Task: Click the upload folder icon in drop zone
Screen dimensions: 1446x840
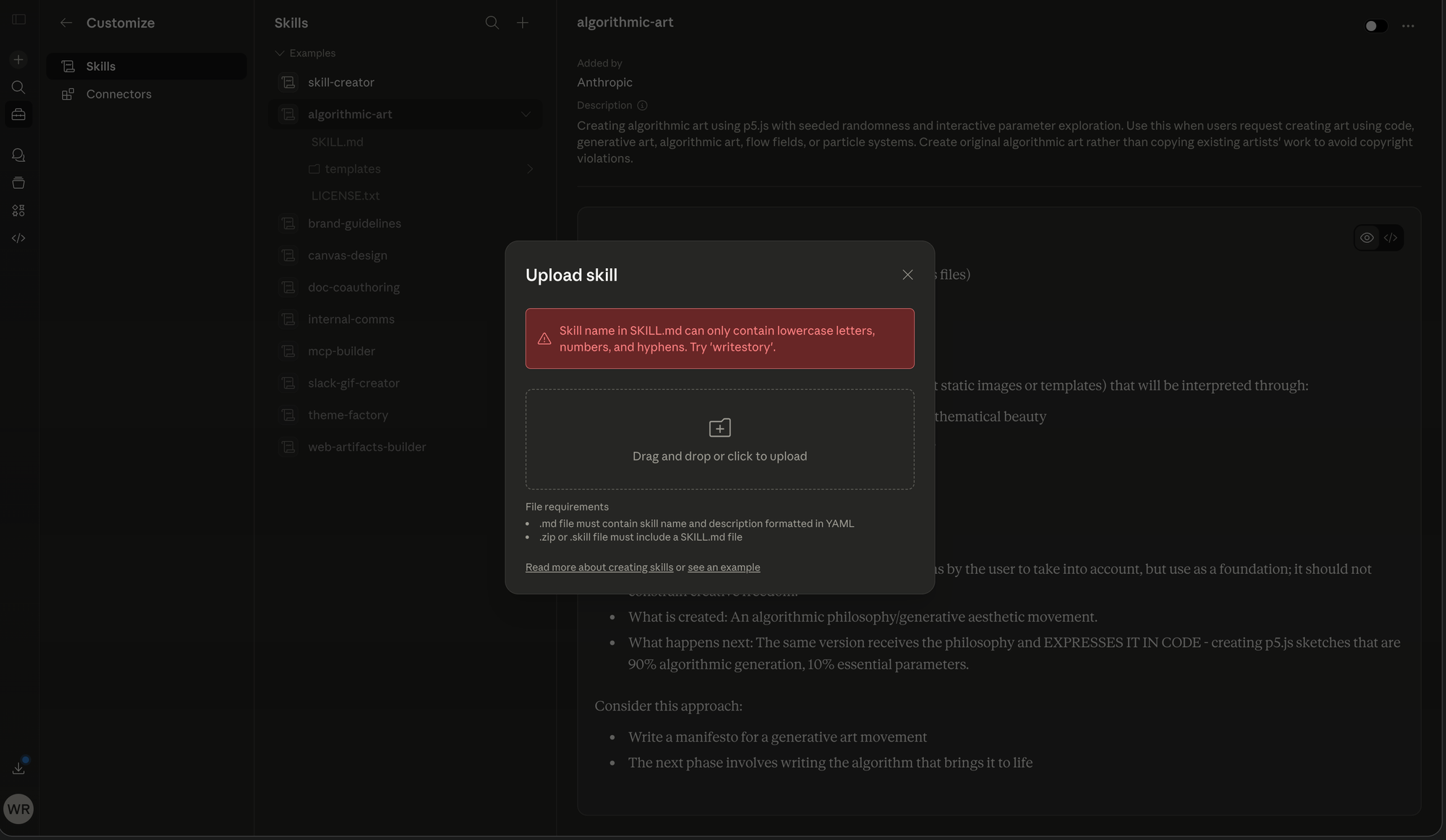Action: (x=719, y=428)
